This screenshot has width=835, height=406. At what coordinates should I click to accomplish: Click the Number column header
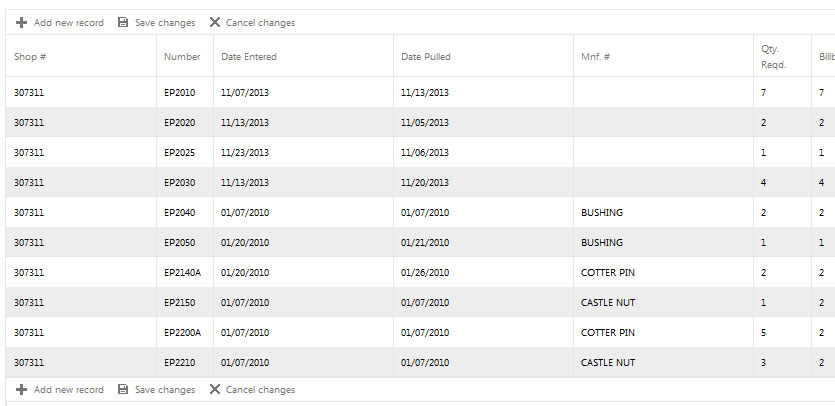pyautogui.click(x=182, y=57)
